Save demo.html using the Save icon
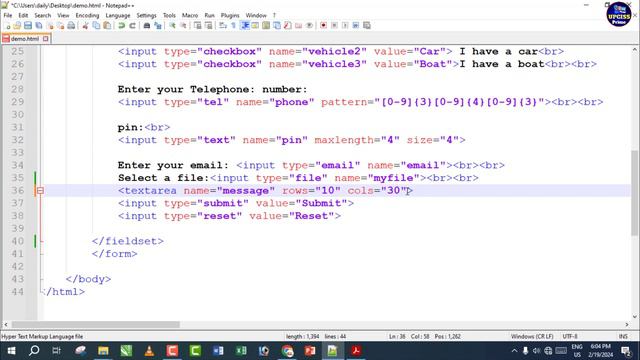 pos(28,25)
